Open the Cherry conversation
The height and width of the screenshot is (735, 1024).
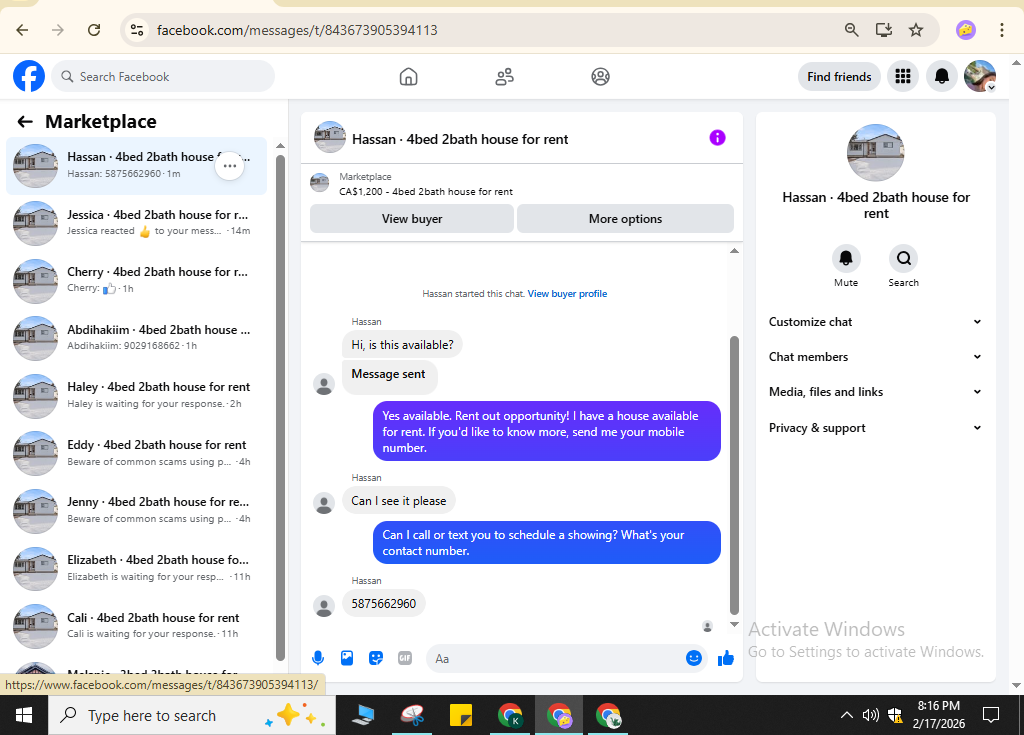tap(136, 280)
